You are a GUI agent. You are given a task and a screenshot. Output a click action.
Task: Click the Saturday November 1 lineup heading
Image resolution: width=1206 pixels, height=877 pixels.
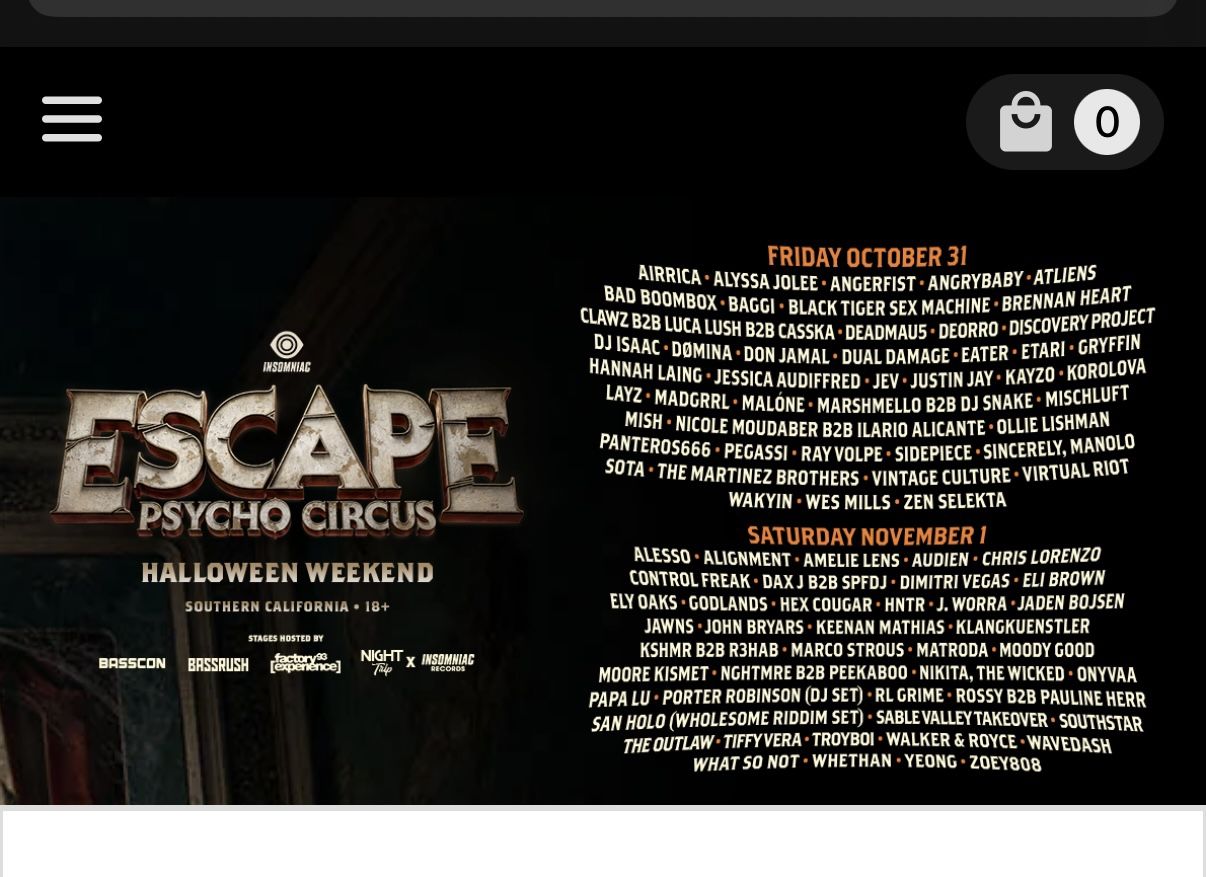[867, 534]
